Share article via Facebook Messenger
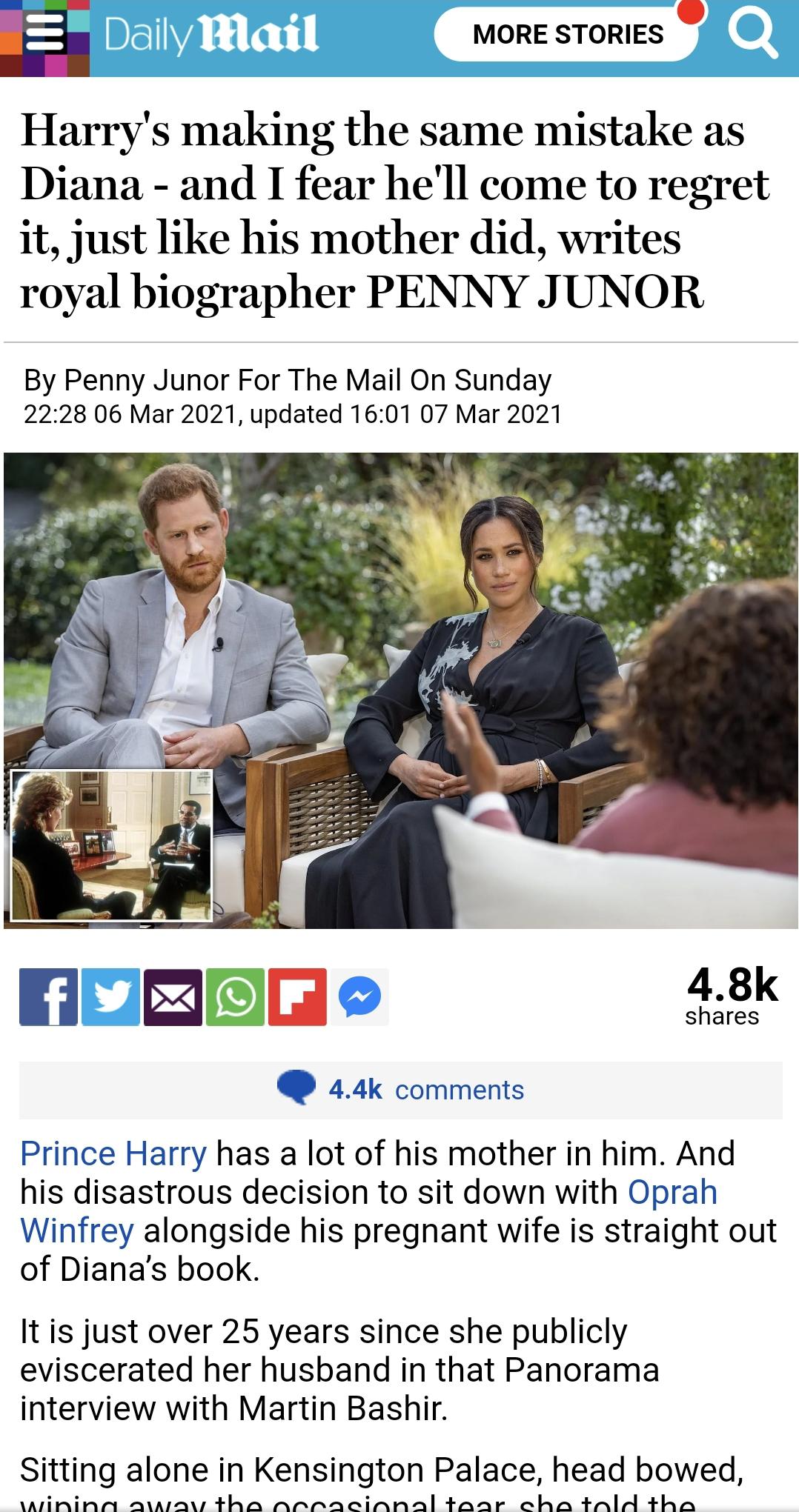This screenshot has width=799, height=1512. pos(359,997)
